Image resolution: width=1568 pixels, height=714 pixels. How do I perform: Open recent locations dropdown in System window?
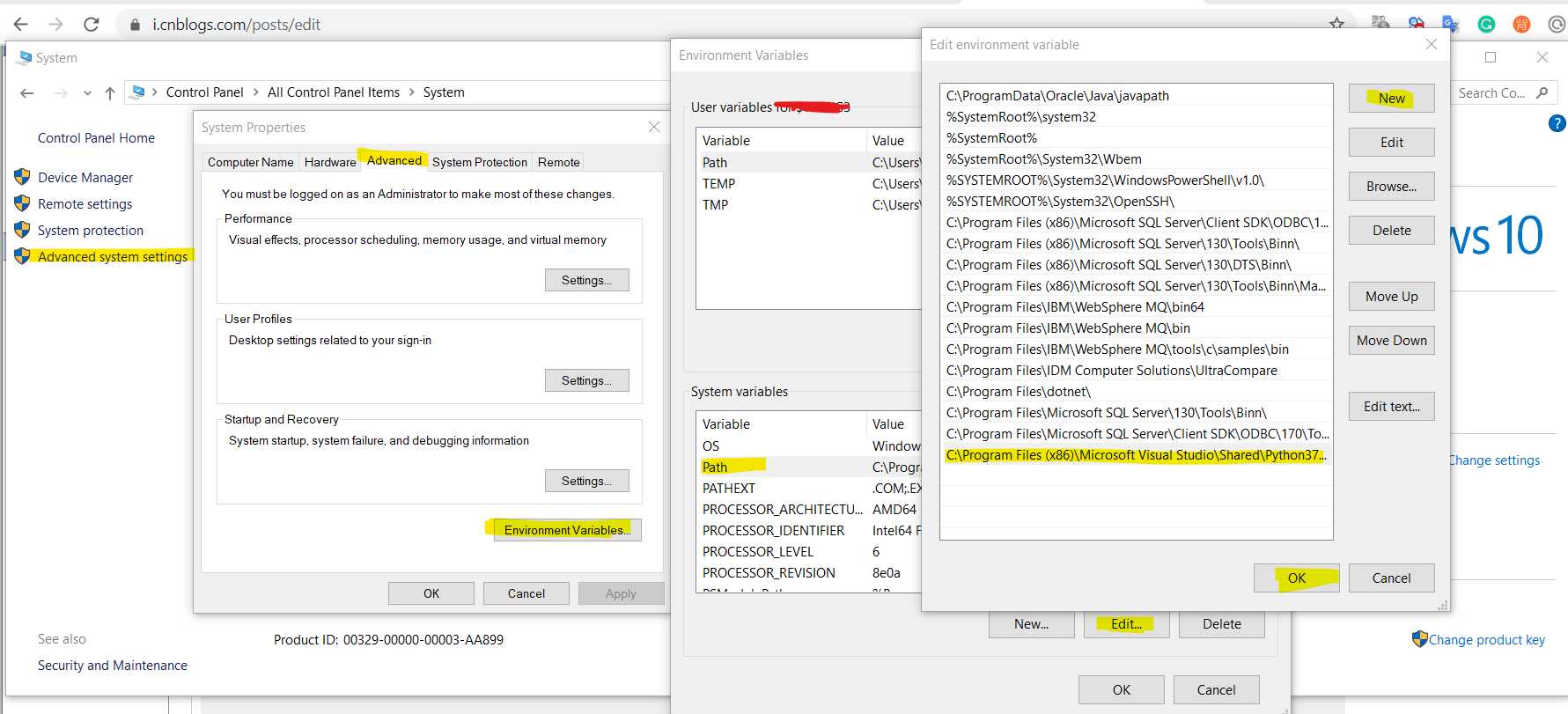[87, 92]
